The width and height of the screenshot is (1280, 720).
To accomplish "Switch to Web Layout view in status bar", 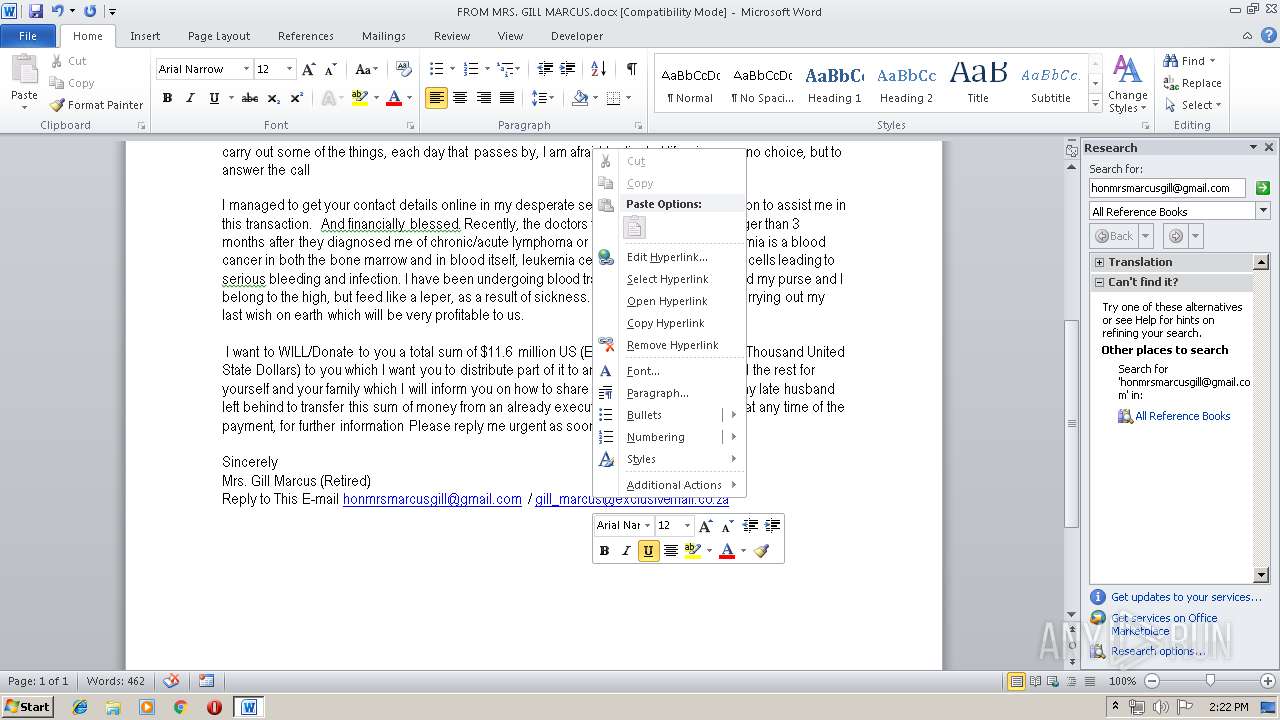I will [1053, 681].
